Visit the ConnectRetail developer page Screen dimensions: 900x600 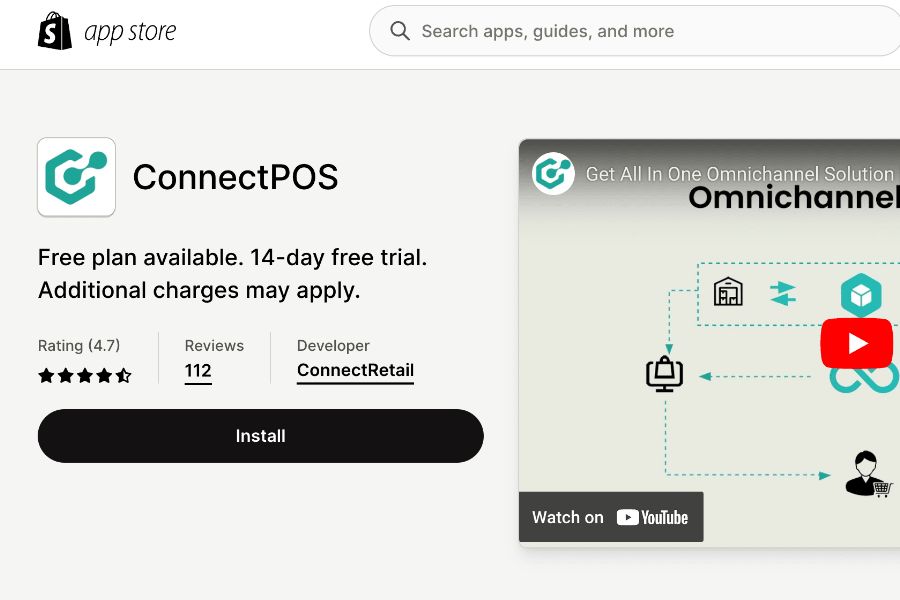355,370
